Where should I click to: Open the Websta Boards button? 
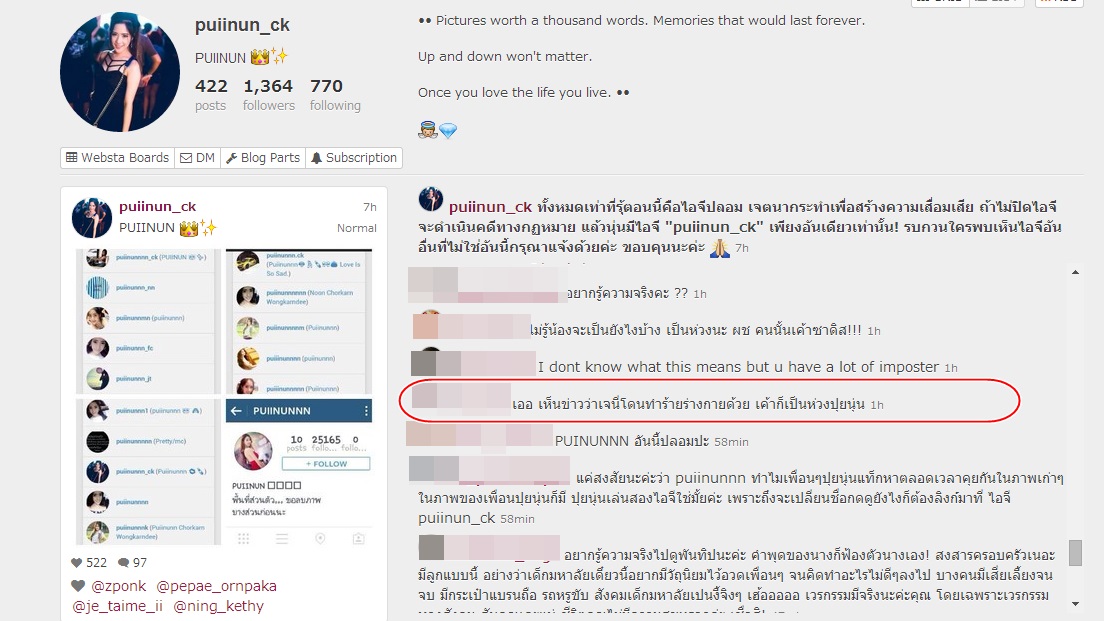(x=118, y=158)
